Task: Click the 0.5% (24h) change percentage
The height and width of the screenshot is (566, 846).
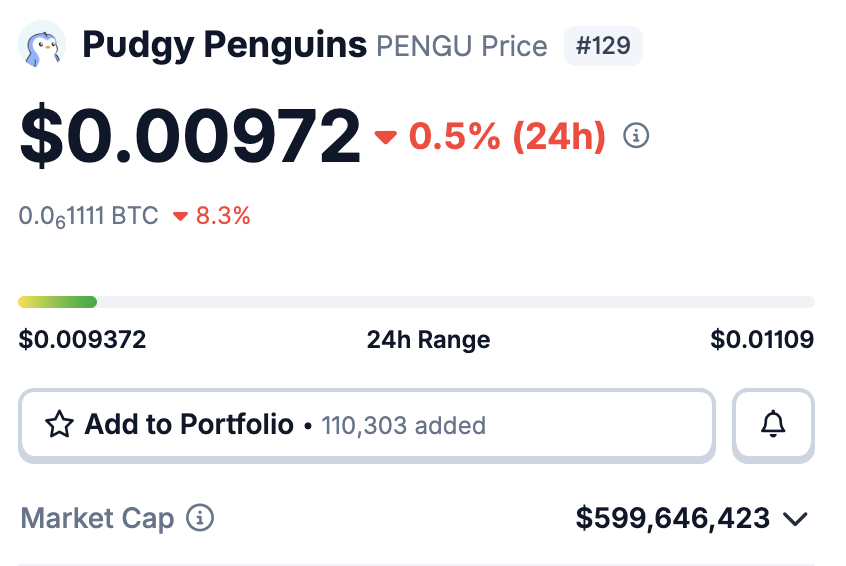Action: click(x=507, y=136)
